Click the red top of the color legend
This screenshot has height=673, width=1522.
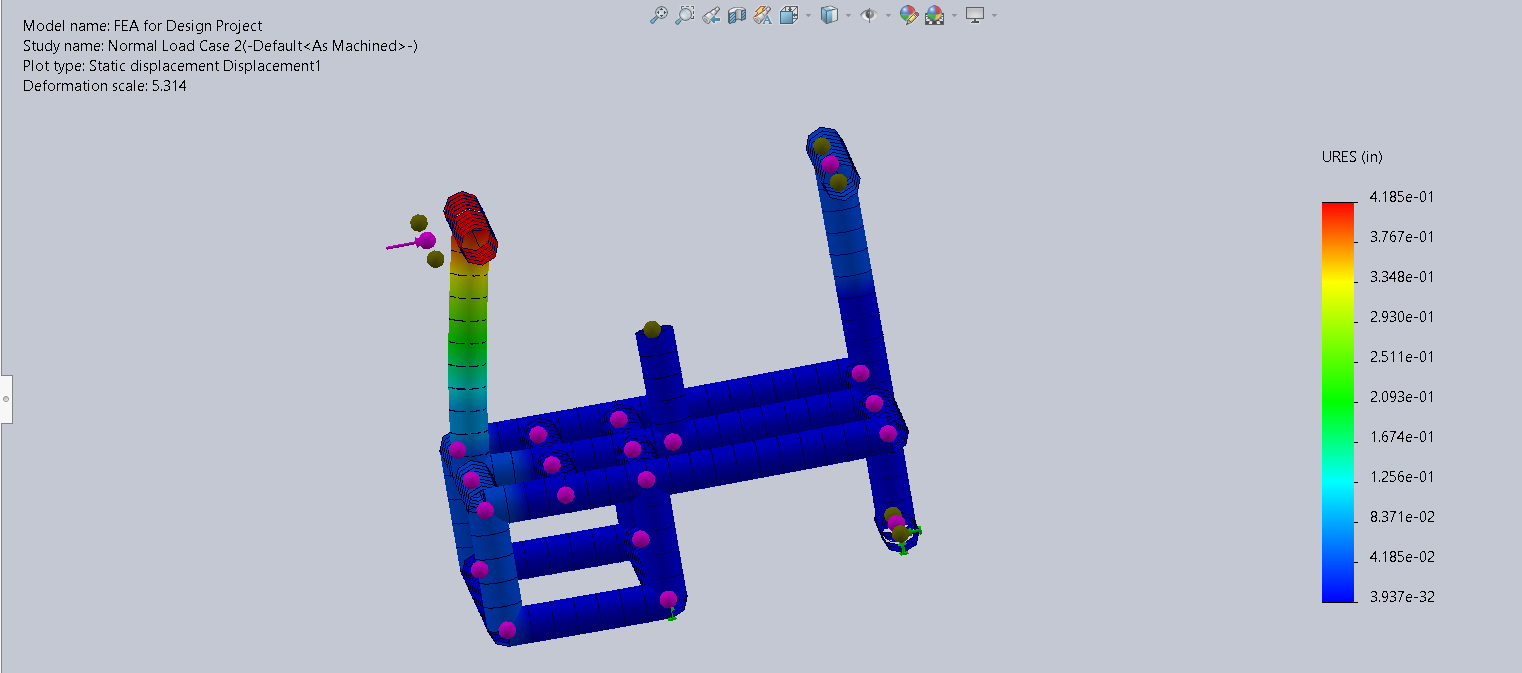[1337, 210]
